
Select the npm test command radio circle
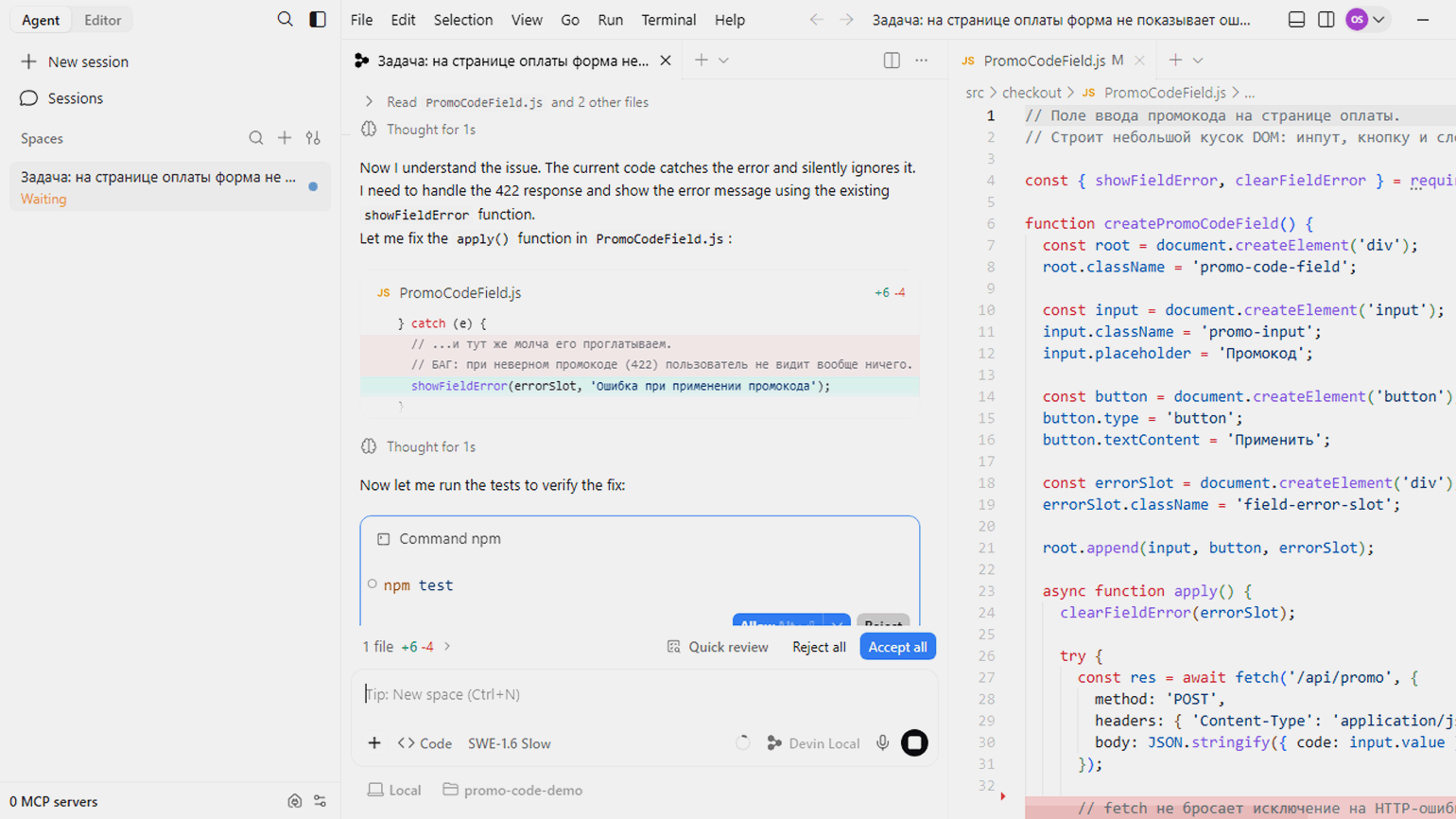[373, 584]
